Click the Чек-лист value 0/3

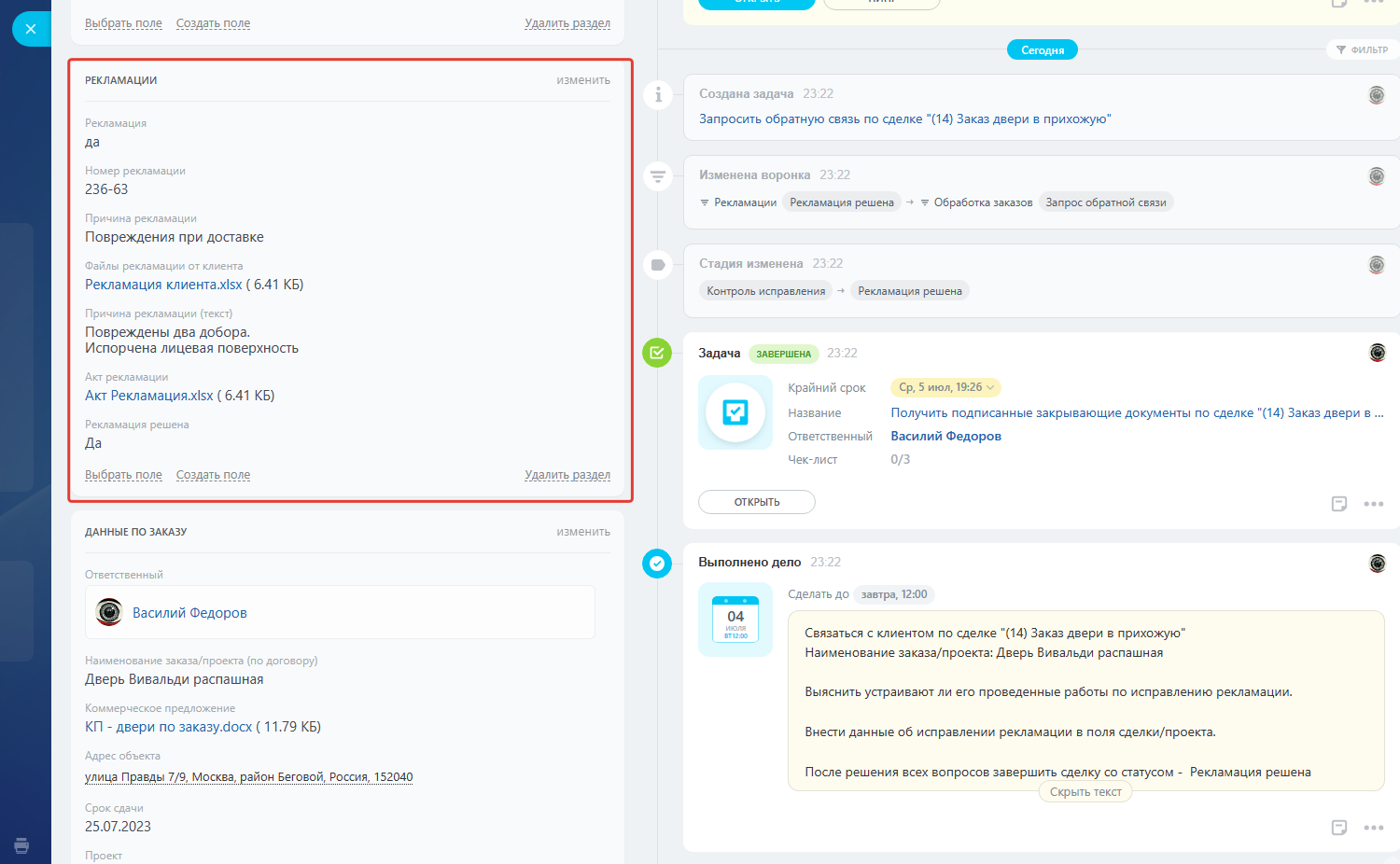click(901, 460)
